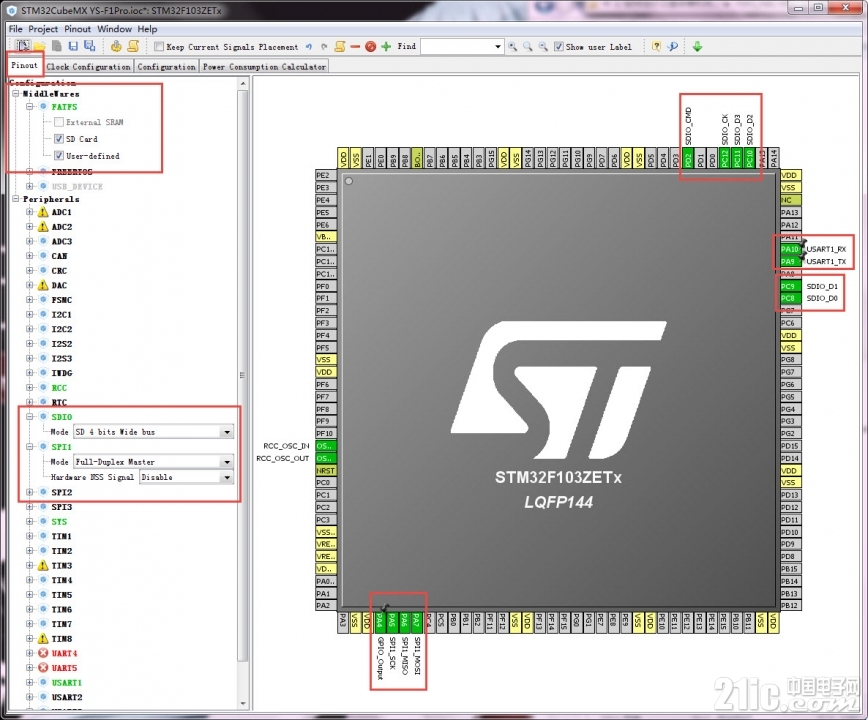This screenshot has height=720, width=868.
Task: Select the TIM8 peripheral in tree
Action: [x=61, y=639]
